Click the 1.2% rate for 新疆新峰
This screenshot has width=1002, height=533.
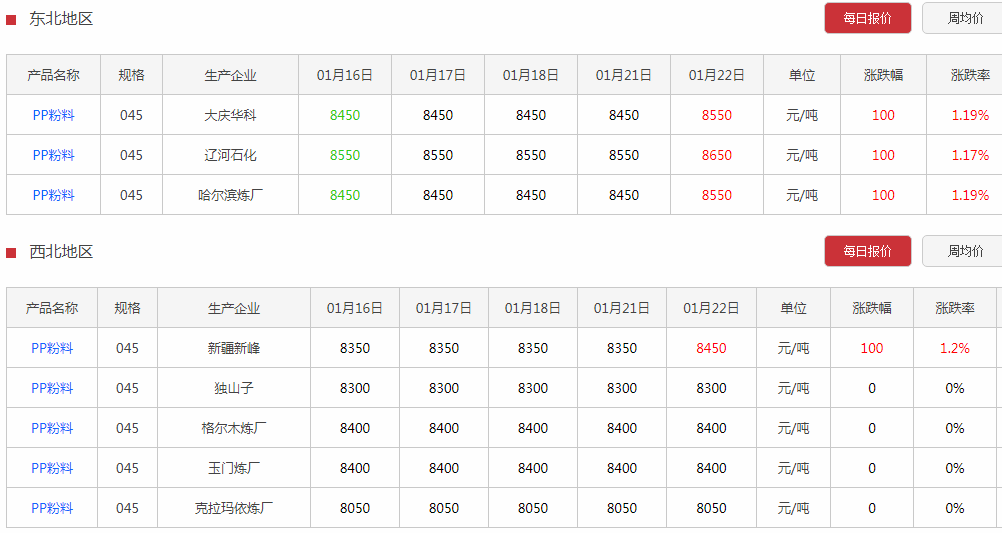pyautogui.click(x=955, y=348)
